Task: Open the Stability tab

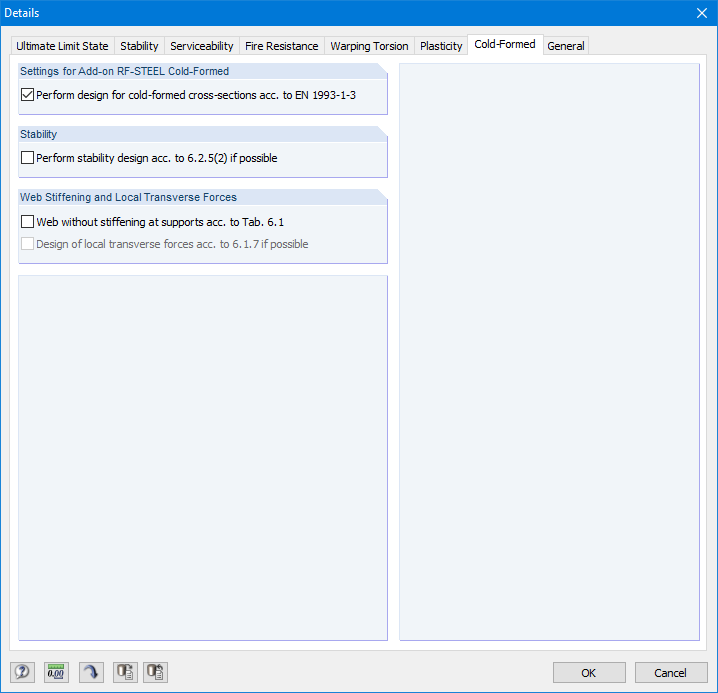Action: (x=139, y=46)
